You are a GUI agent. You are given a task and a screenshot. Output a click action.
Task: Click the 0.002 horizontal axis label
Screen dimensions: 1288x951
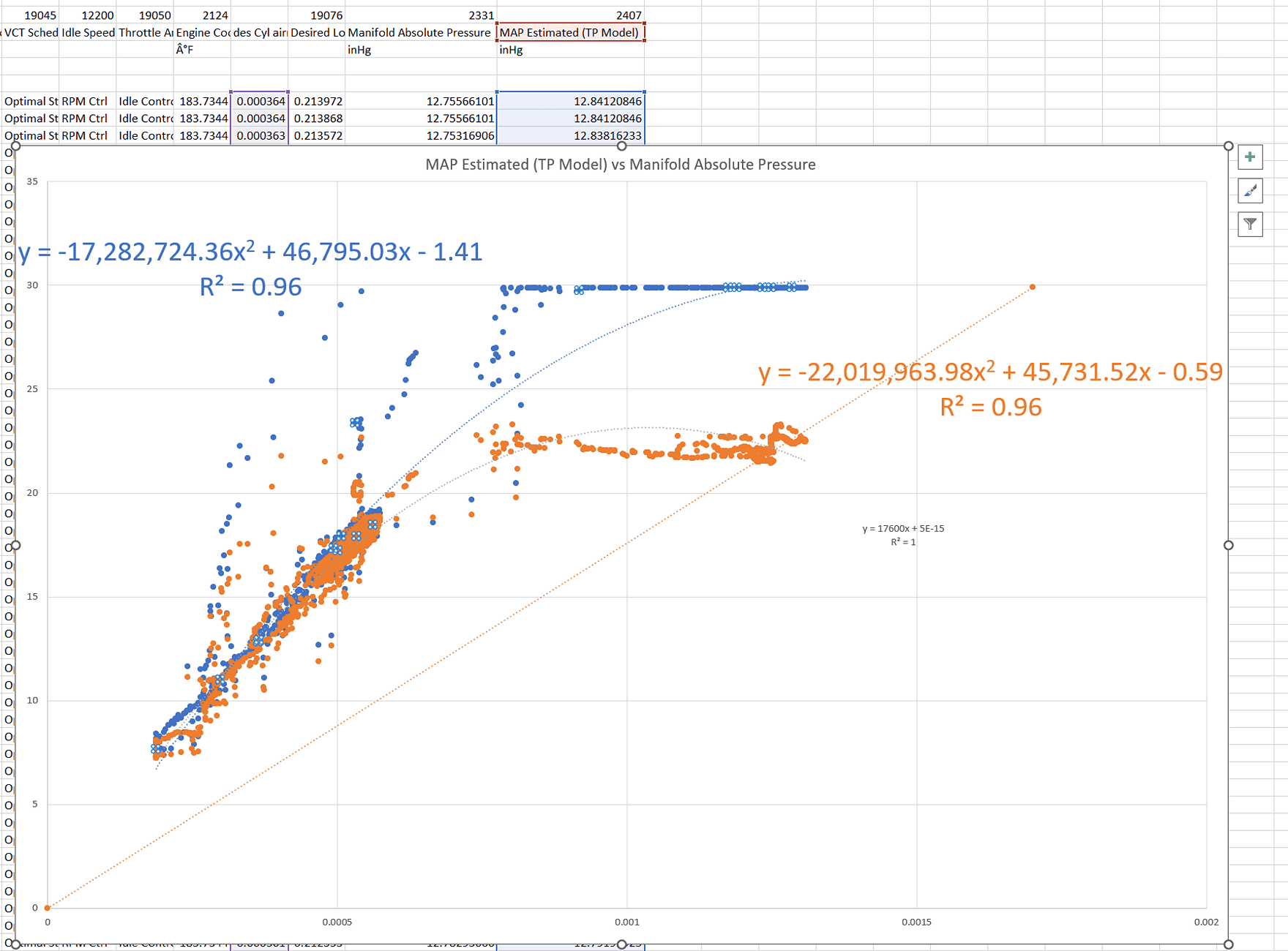(x=1206, y=922)
